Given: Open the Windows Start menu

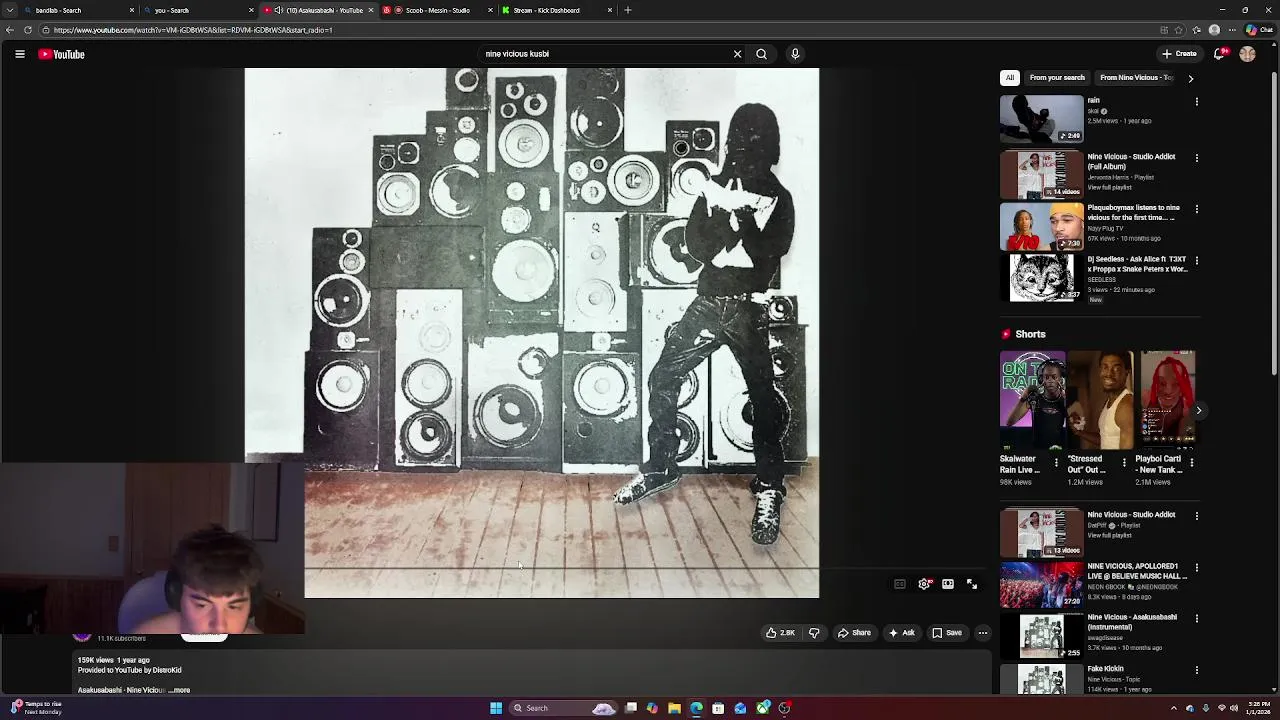Looking at the screenshot, I should 495,708.
